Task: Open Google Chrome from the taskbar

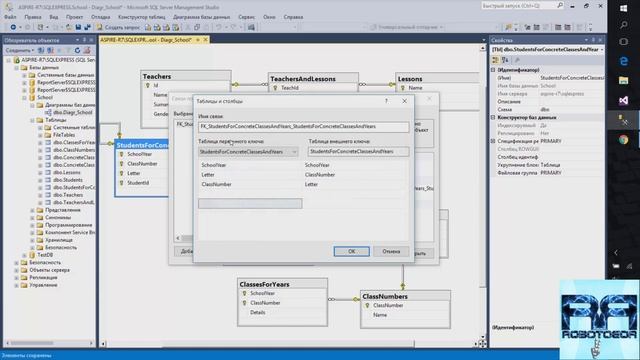Action: (623, 140)
